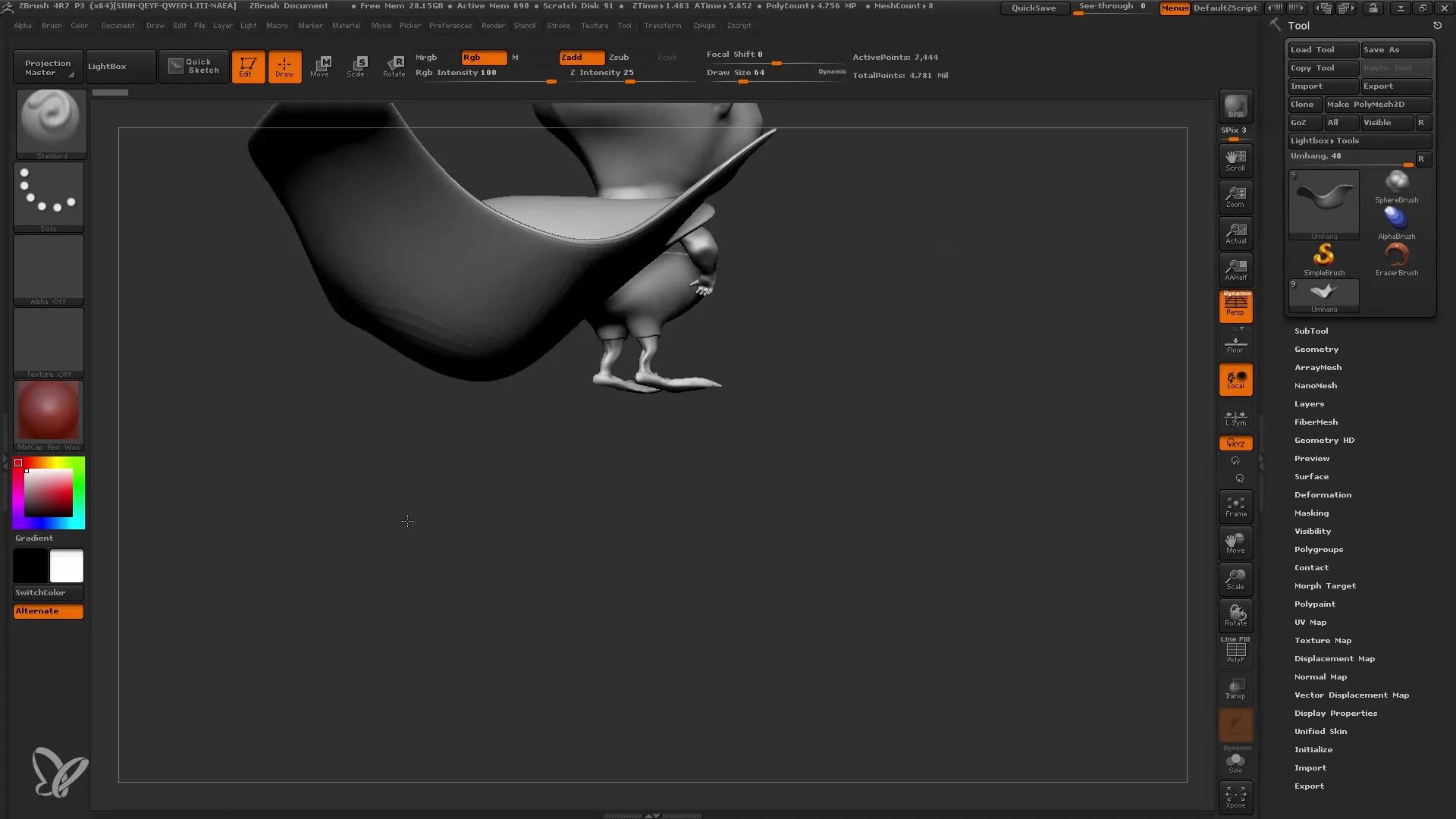
Task: Select the Umhang tool thumbnail
Action: click(x=1324, y=205)
